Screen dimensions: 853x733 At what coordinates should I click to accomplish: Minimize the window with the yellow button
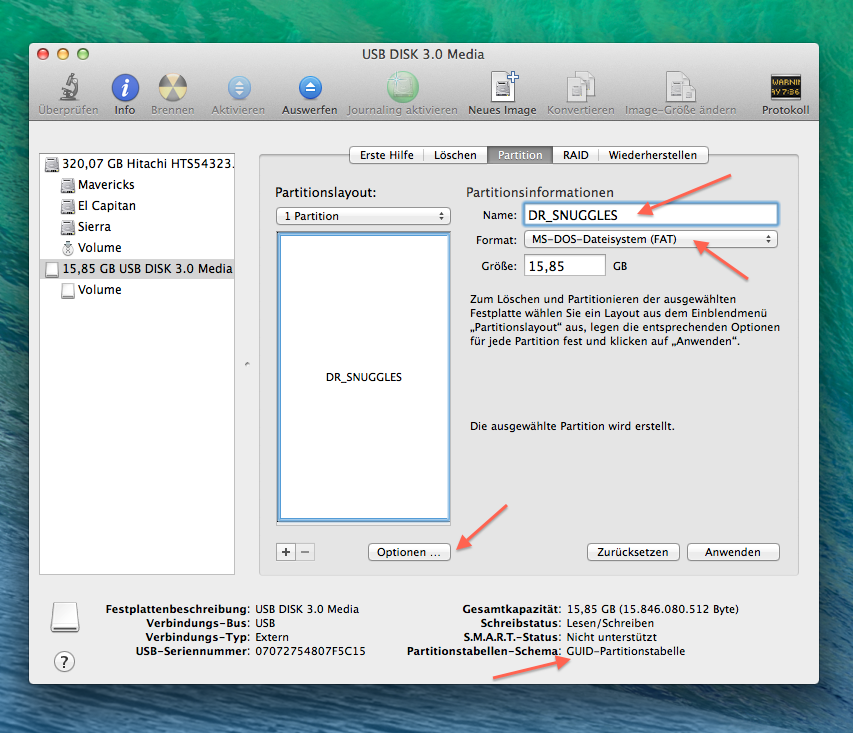63,54
